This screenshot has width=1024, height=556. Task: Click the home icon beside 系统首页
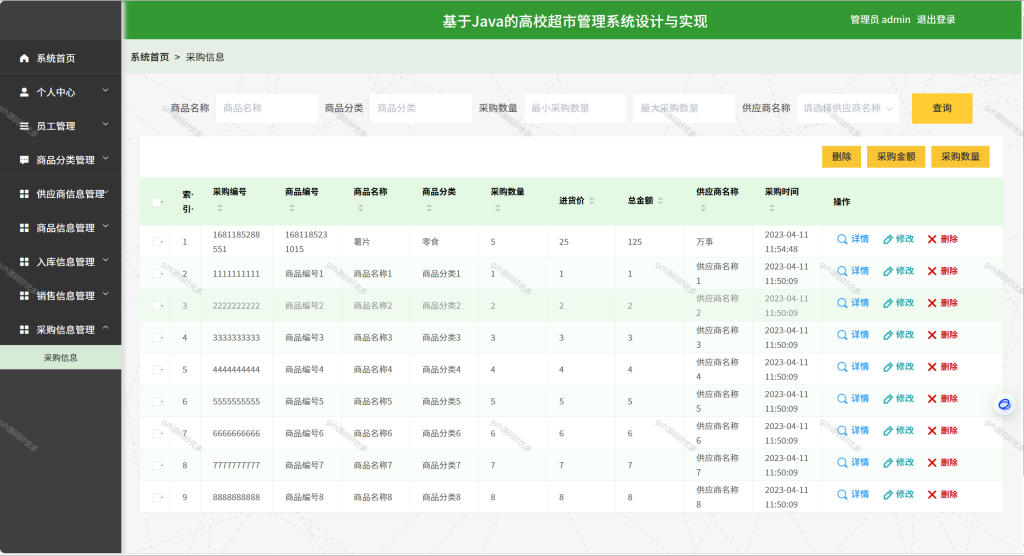[x=24, y=58]
